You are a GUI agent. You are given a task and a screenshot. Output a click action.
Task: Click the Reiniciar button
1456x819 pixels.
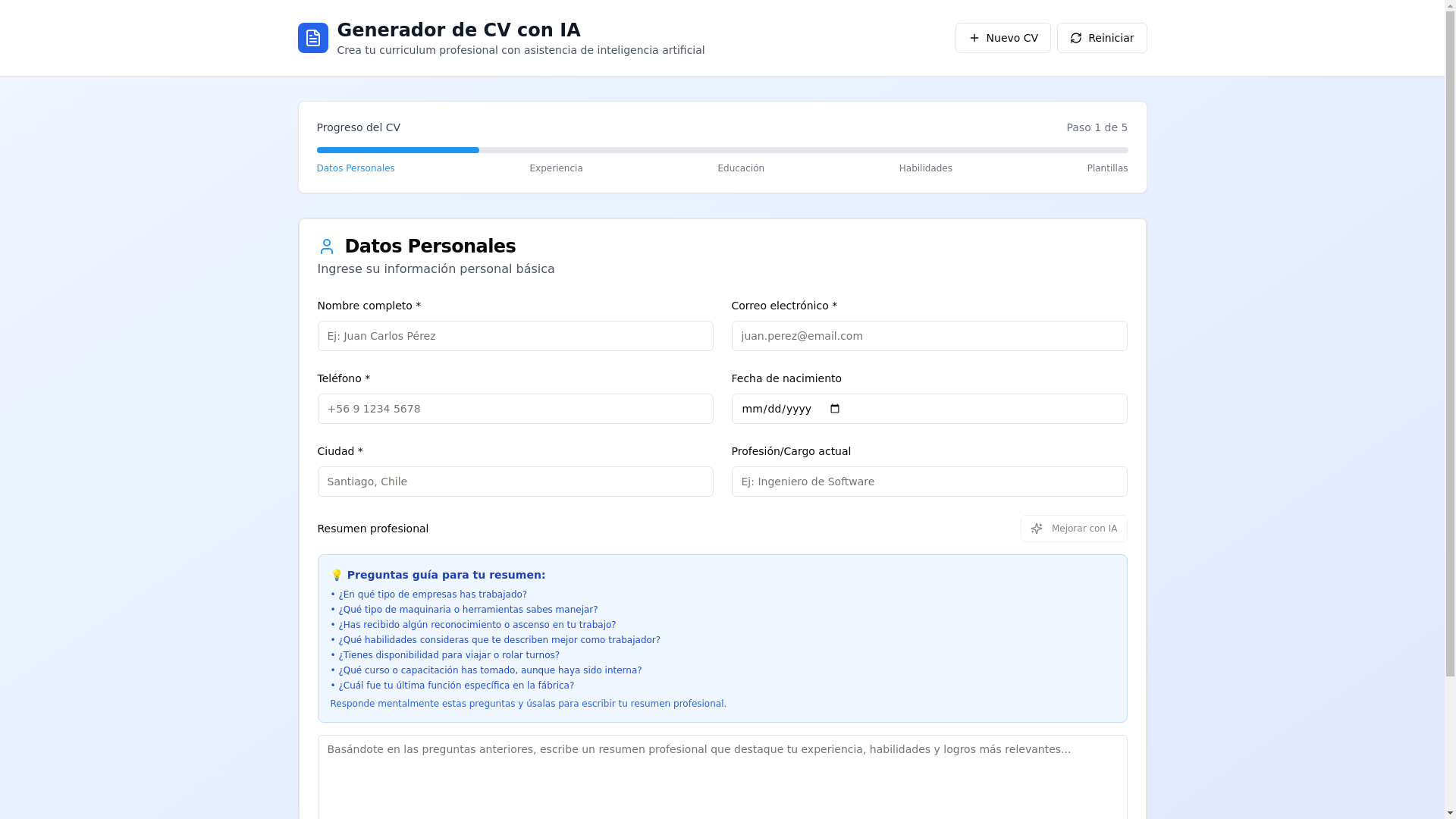[x=1102, y=38]
